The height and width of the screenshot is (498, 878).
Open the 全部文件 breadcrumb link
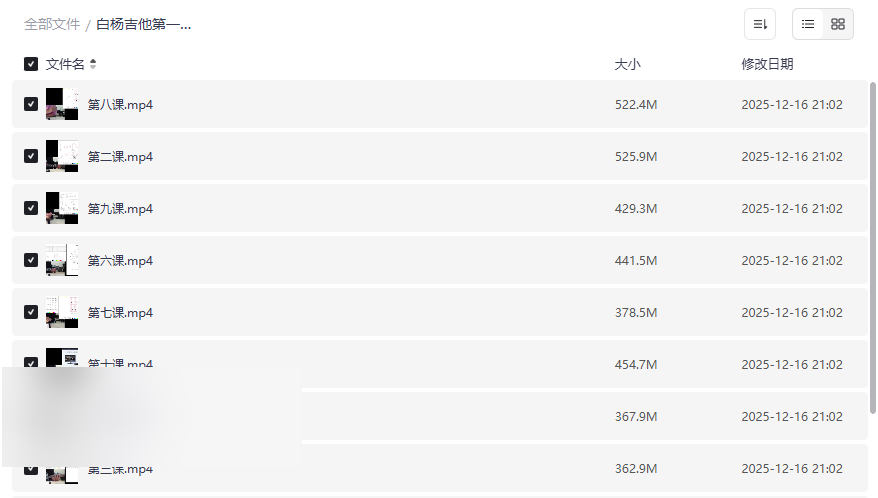point(52,24)
